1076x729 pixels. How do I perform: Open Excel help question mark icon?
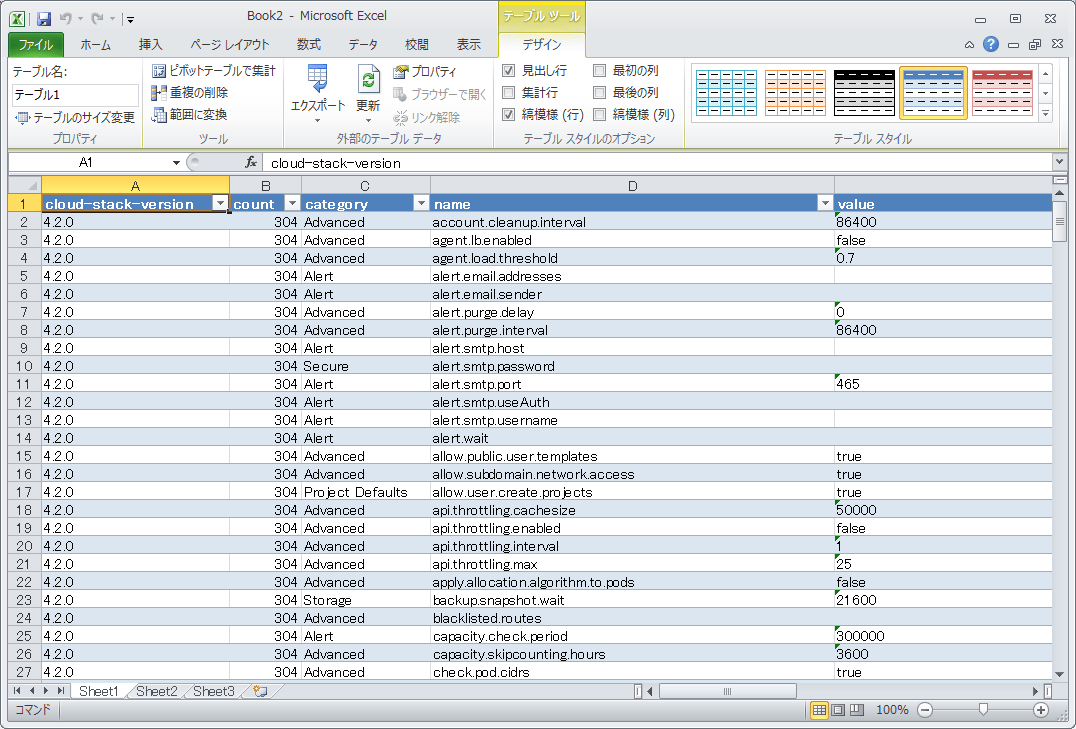pos(991,44)
